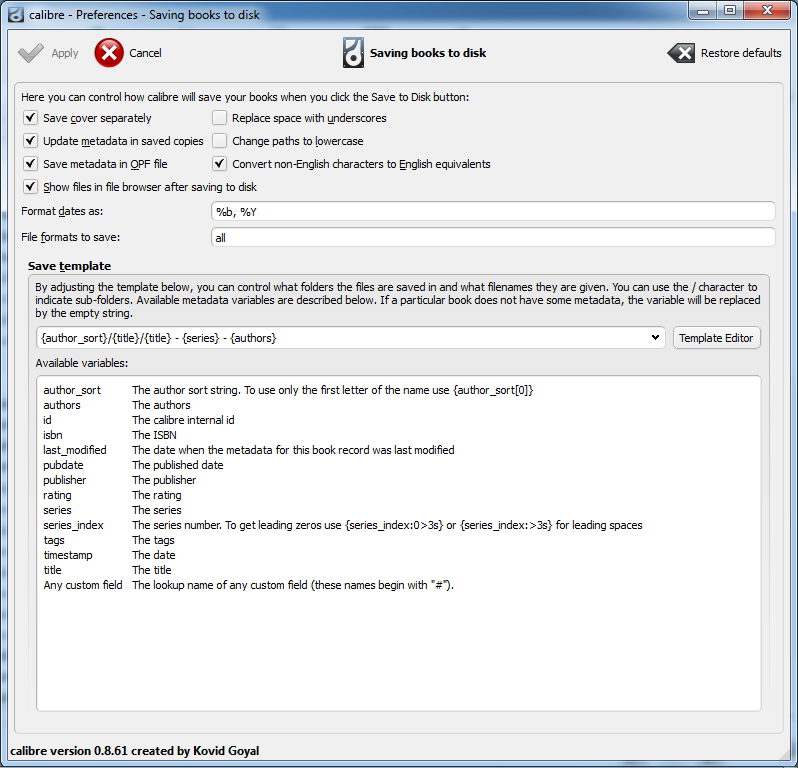The width and height of the screenshot is (798, 768).
Task: Click the rating variable name
Action: coord(57,495)
